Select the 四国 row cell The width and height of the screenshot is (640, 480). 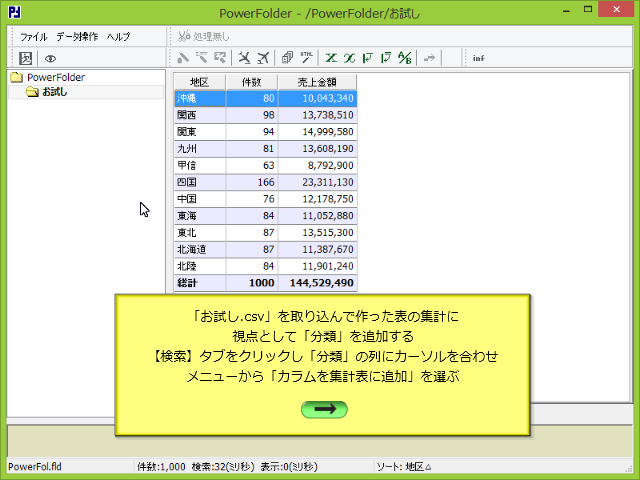coord(200,182)
